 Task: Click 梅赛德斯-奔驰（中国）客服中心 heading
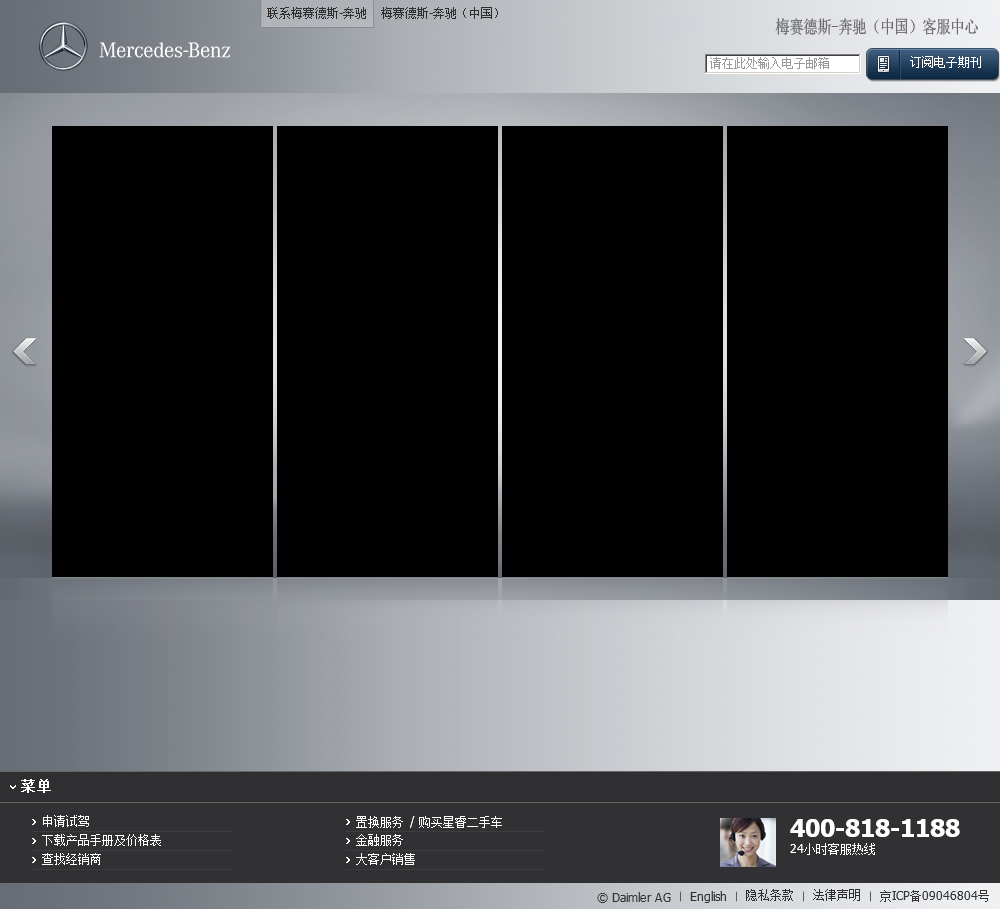(x=876, y=27)
